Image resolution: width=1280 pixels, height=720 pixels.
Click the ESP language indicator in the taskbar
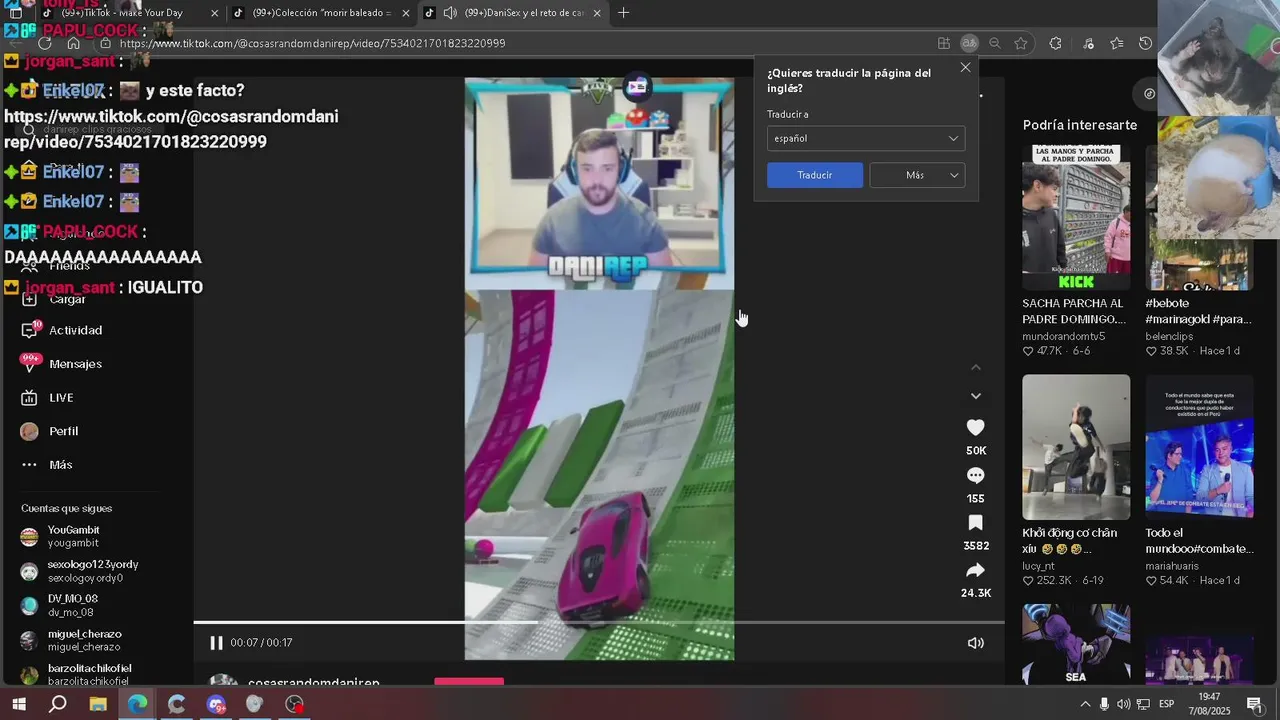click(x=1166, y=704)
